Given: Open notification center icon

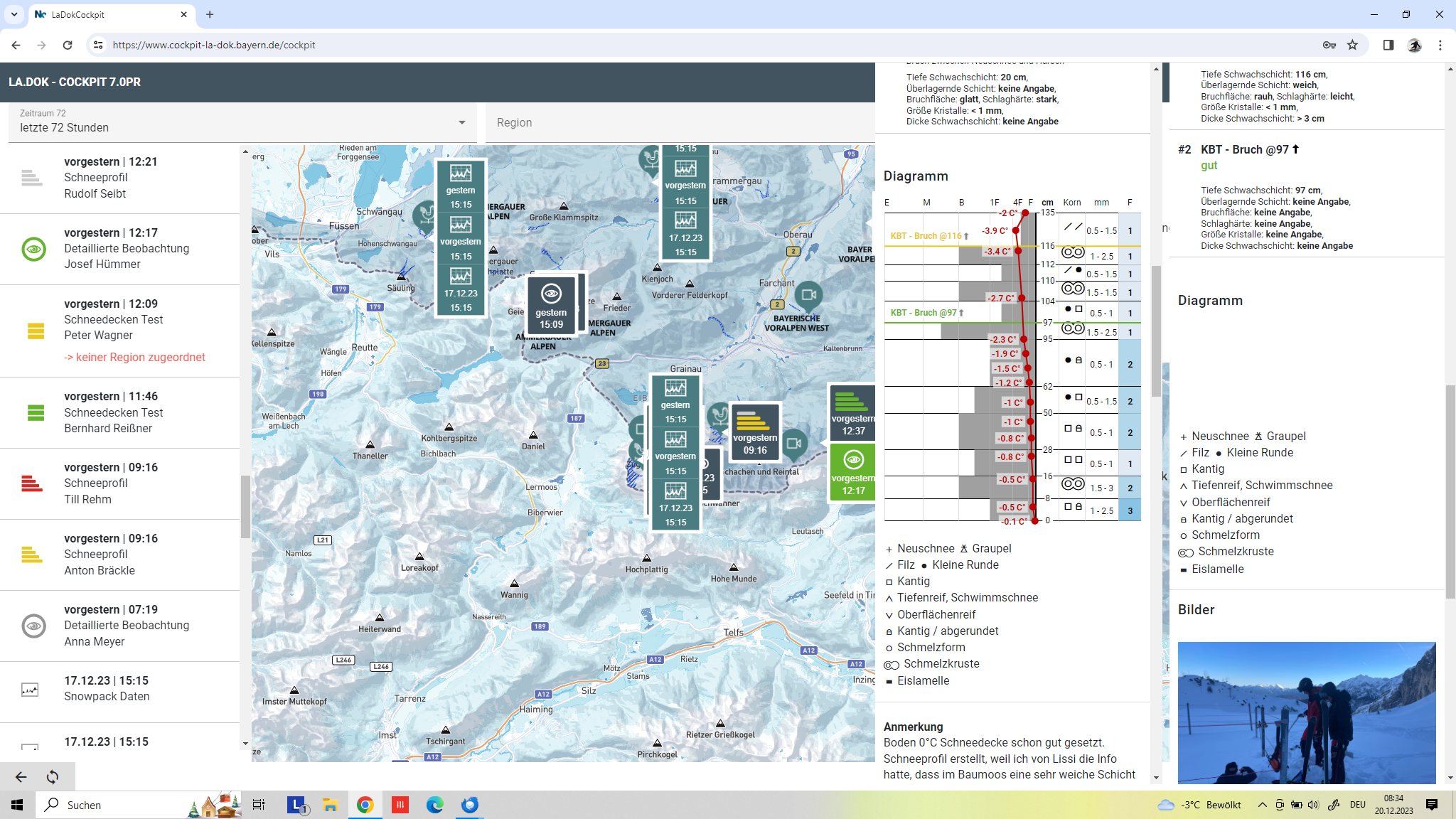Looking at the screenshot, I should tap(1432, 805).
